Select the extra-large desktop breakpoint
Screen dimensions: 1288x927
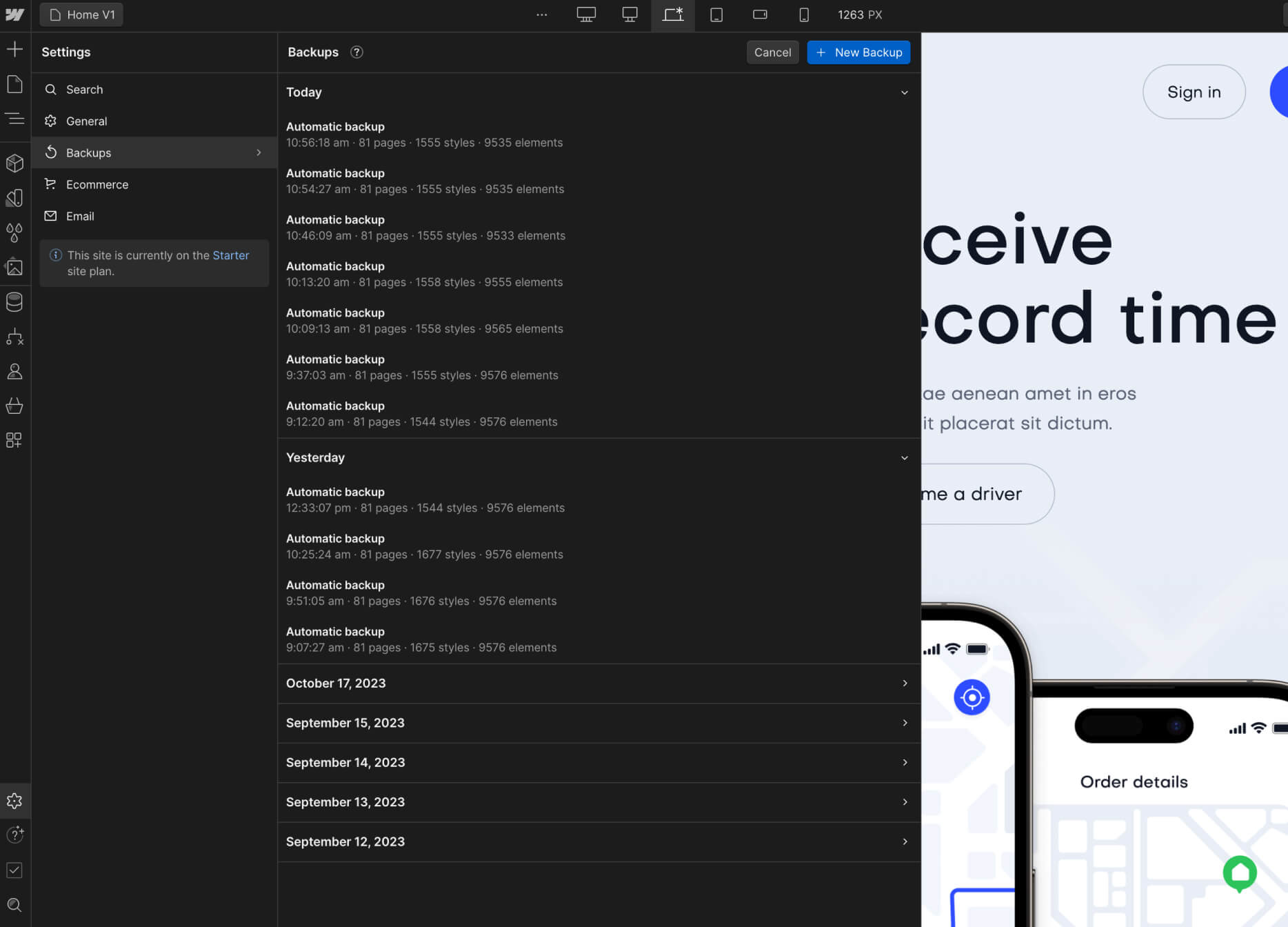586,14
